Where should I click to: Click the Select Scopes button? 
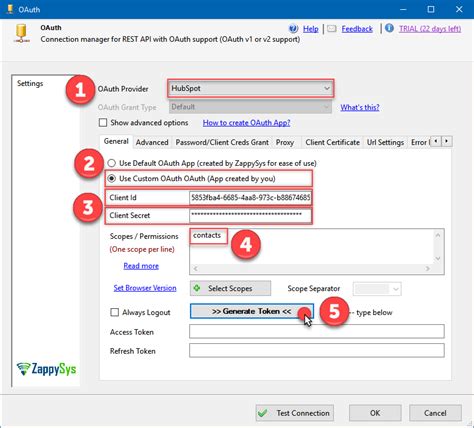(x=230, y=288)
